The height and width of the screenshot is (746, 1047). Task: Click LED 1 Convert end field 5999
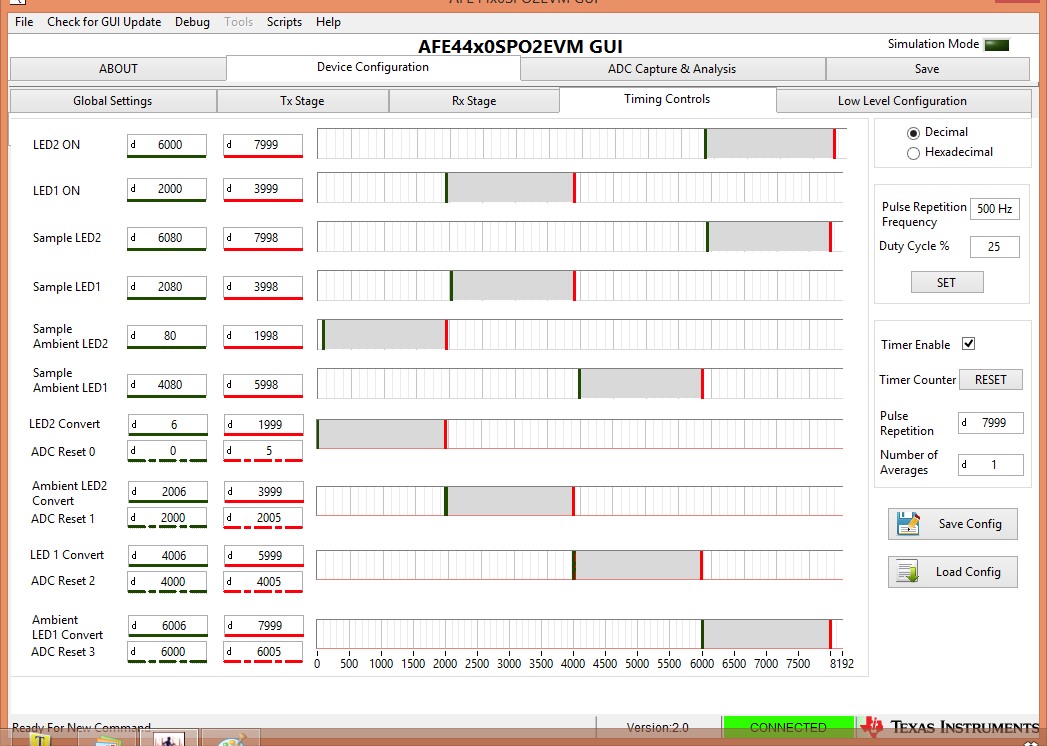[264, 556]
